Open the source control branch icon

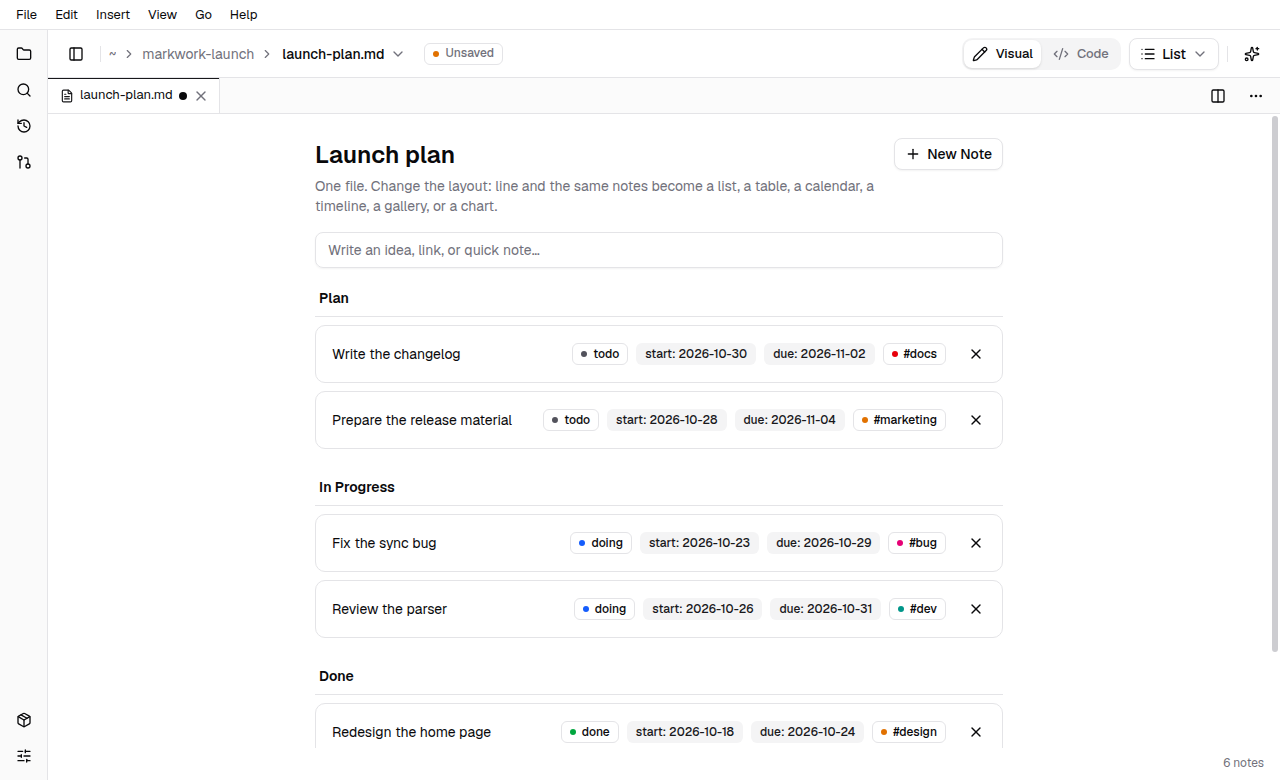pos(24,162)
